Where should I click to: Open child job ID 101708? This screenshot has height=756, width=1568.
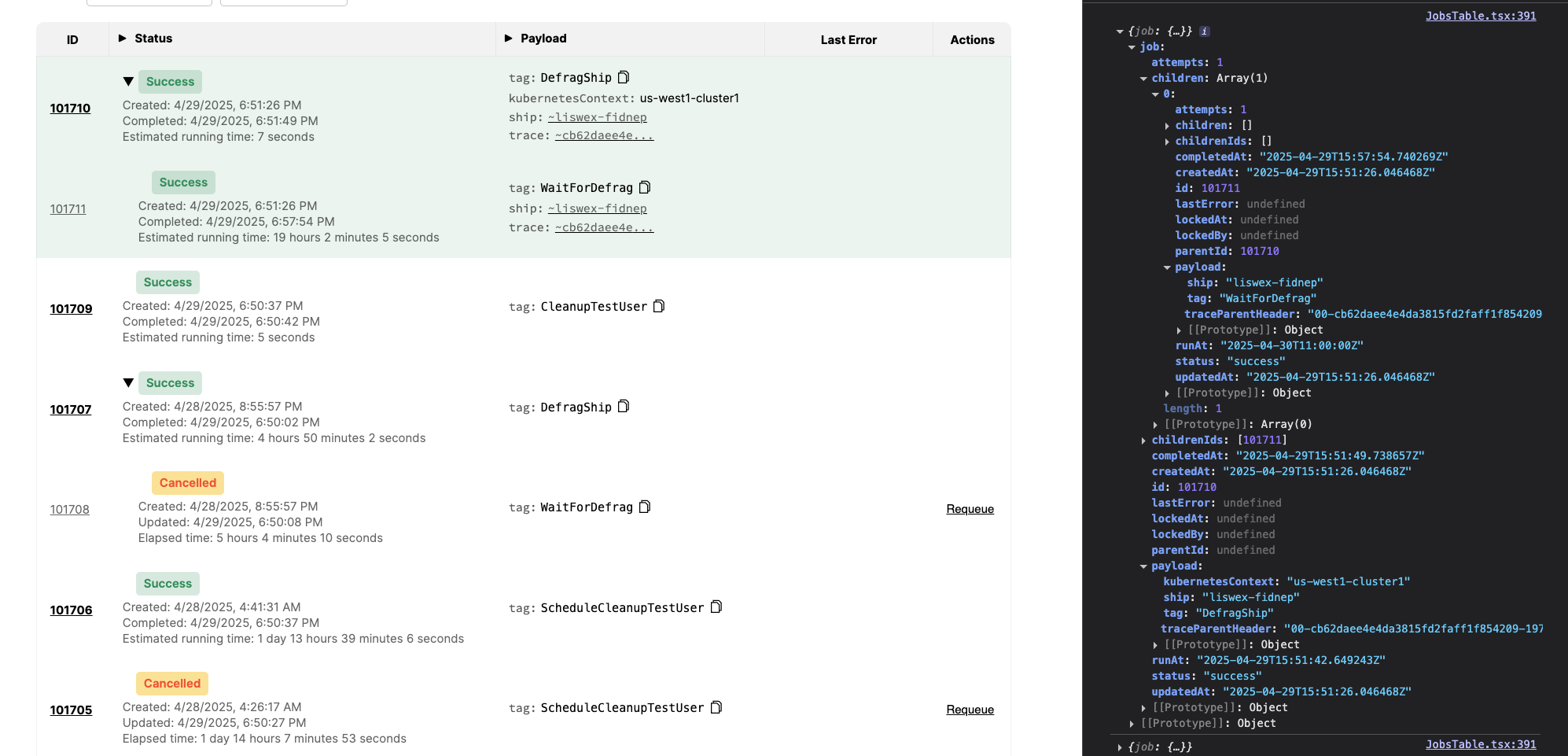[69, 510]
